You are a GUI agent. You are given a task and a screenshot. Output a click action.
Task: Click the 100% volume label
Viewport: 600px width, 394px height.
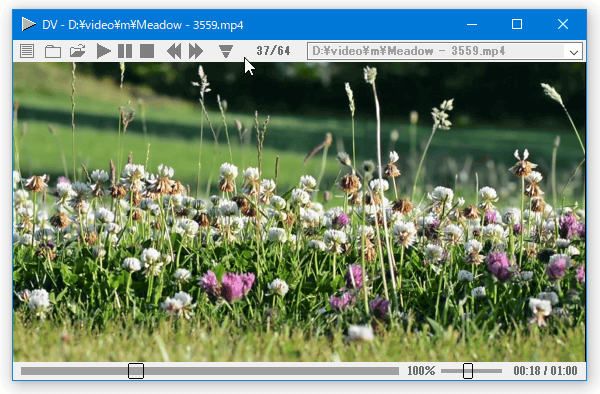click(421, 371)
